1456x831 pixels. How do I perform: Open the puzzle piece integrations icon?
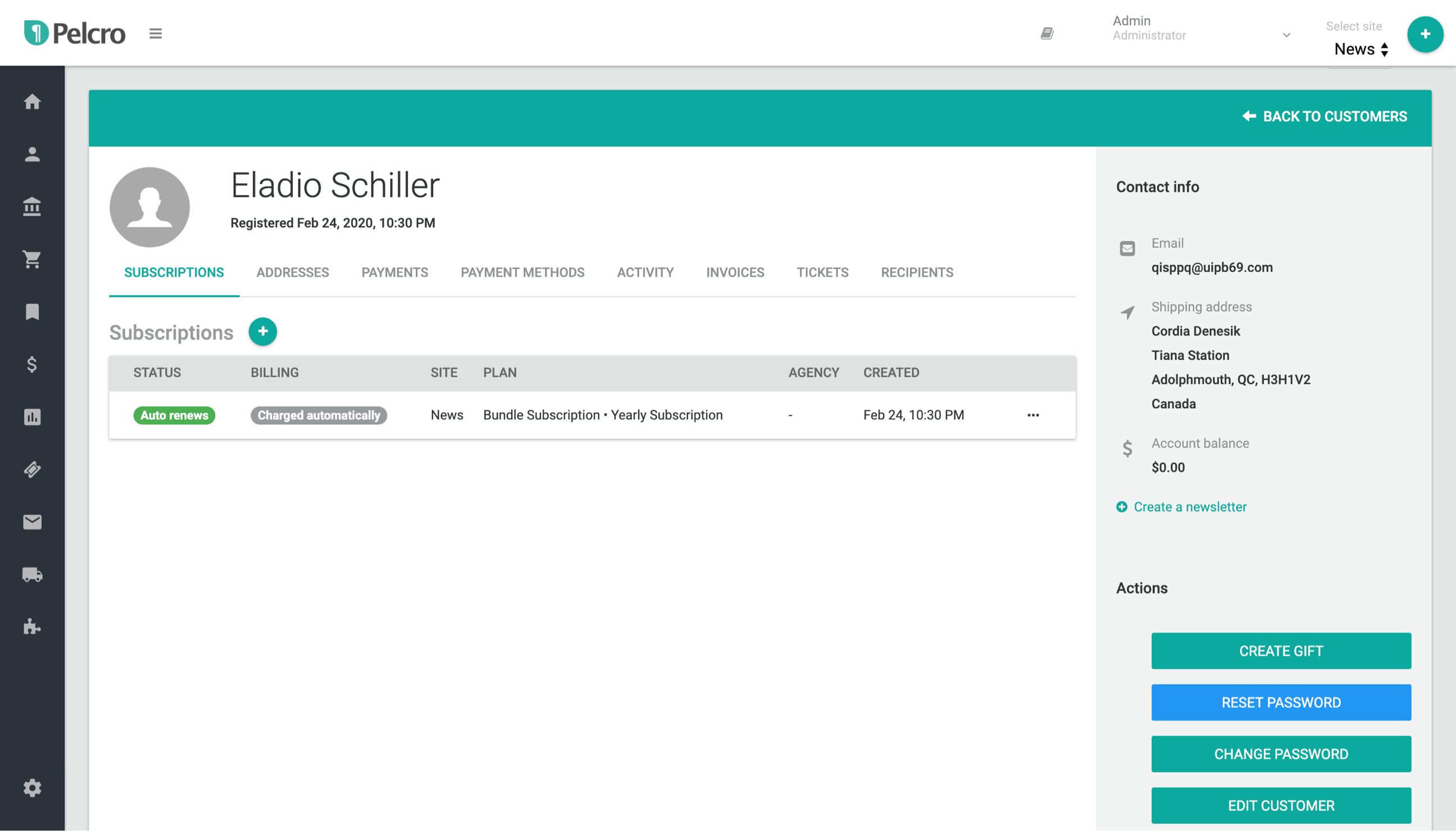click(32, 627)
